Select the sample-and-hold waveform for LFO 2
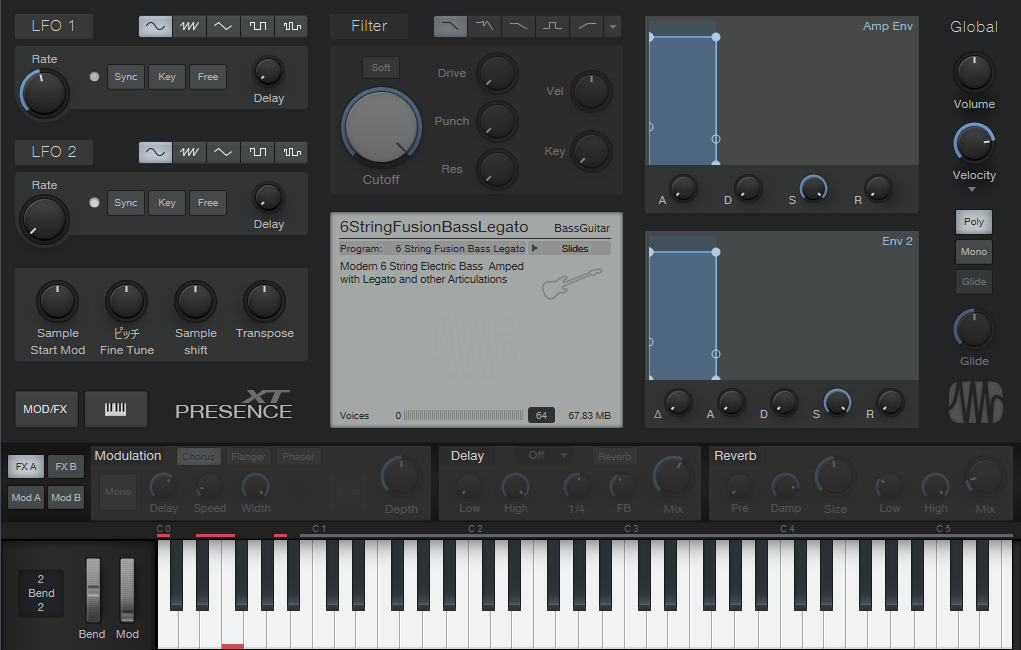1021x650 pixels. point(291,152)
